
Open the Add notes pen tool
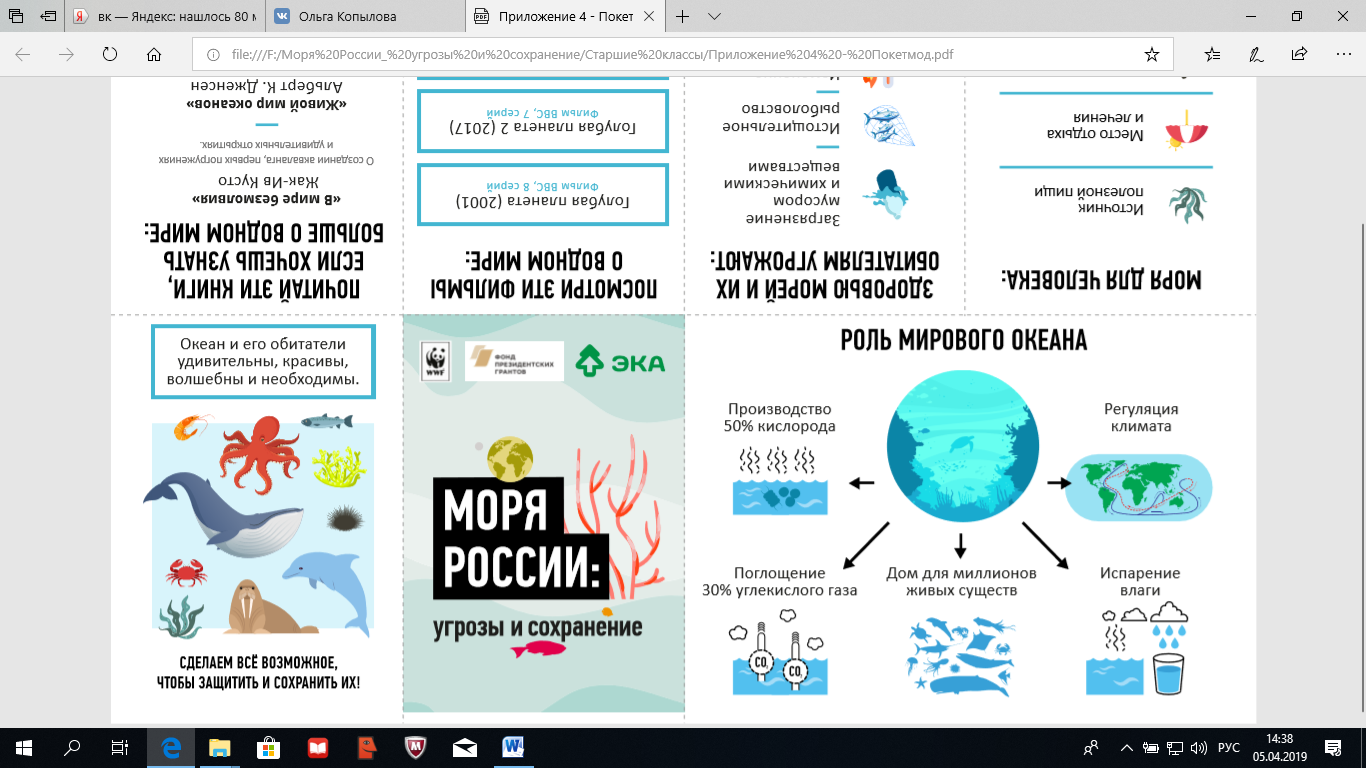tap(1256, 54)
